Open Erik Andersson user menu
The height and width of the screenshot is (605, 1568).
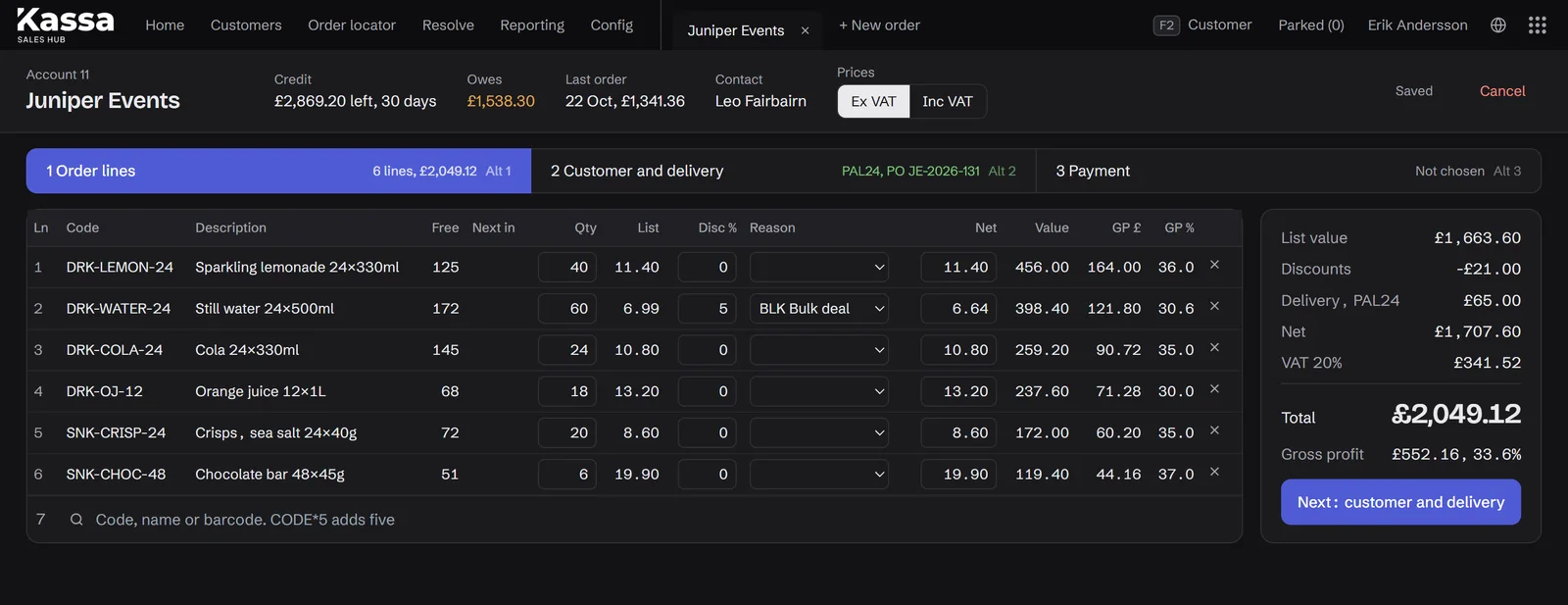1417,25
